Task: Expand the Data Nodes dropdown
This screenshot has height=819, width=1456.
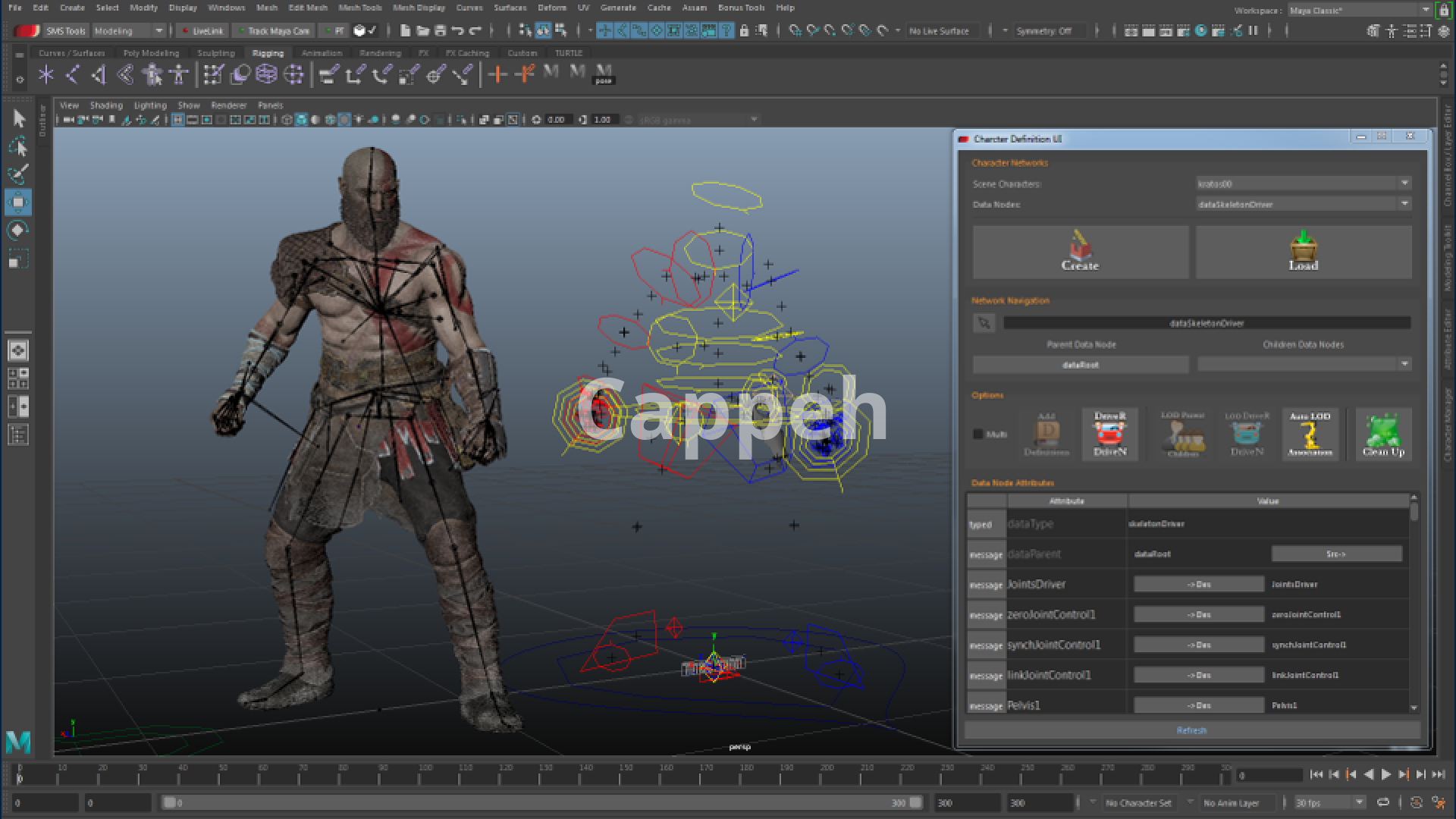Action: 1404,204
